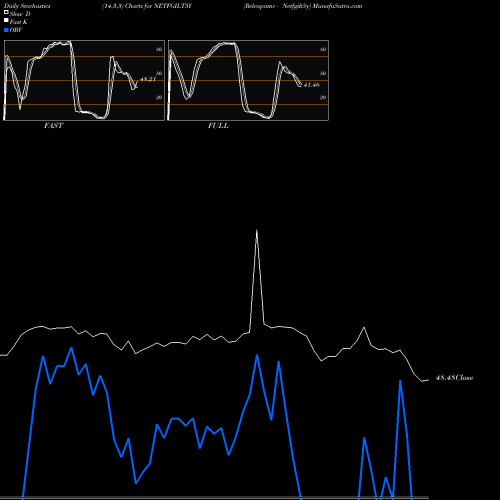Click the FULL stochastic chart panel

248,80
